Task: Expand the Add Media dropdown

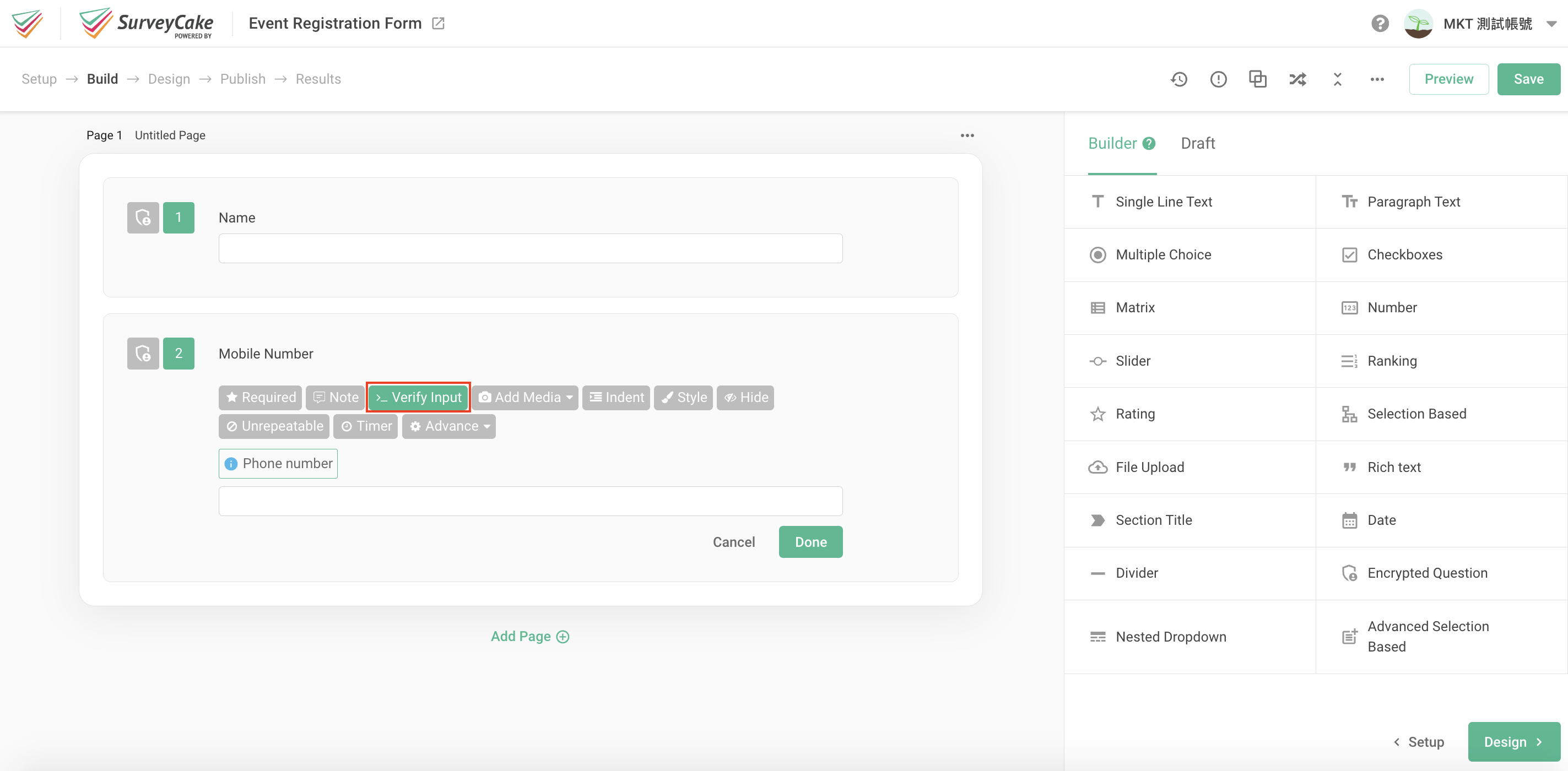Action: (525, 398)
